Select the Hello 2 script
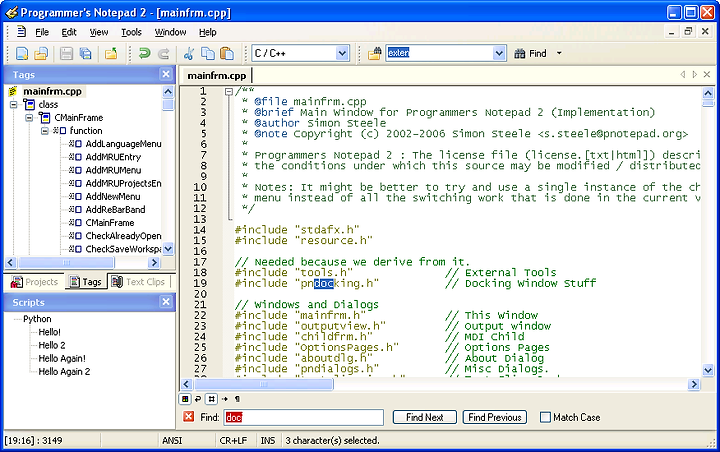720x452 pixels. [51, 345]
